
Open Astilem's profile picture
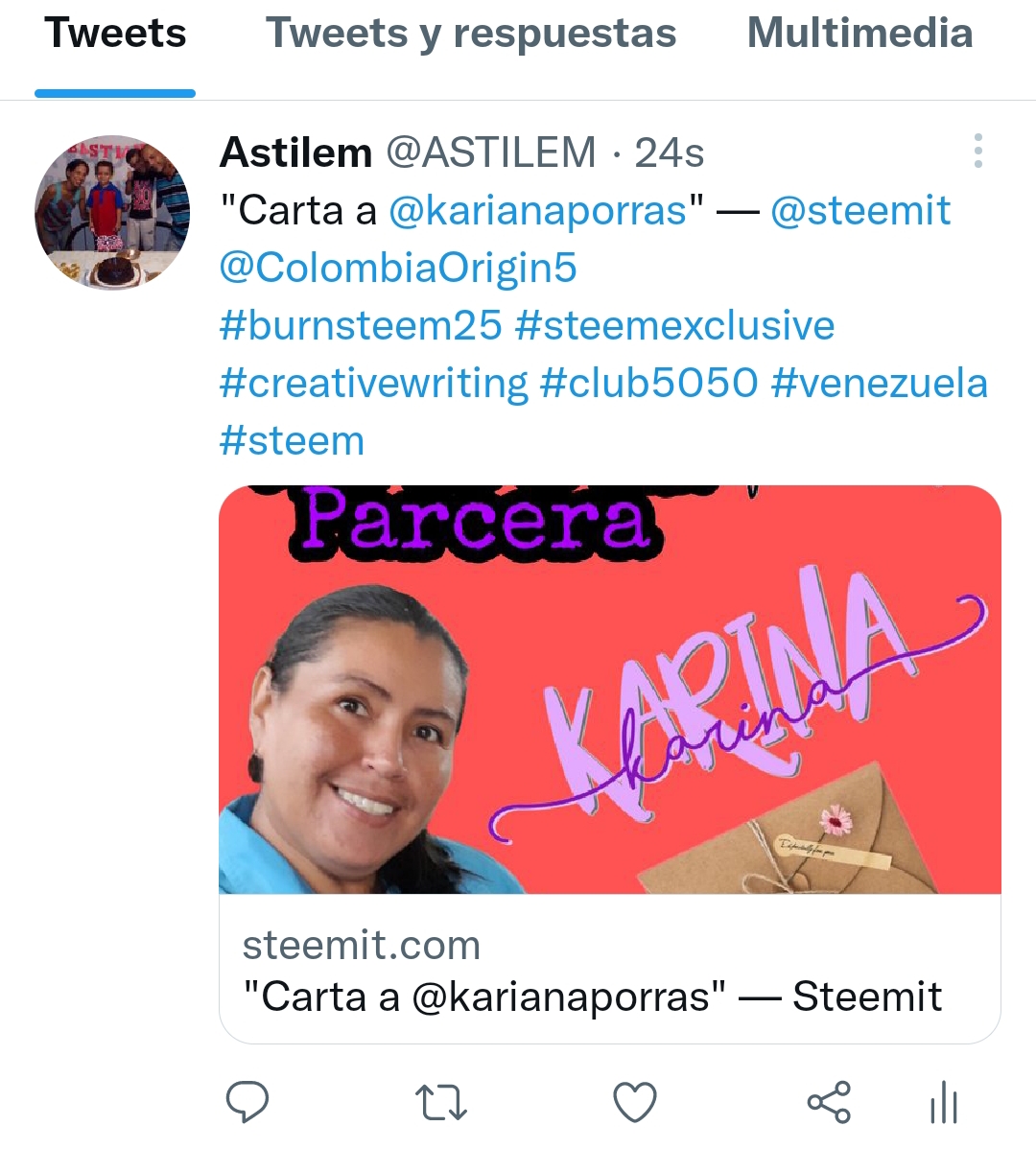112,213
